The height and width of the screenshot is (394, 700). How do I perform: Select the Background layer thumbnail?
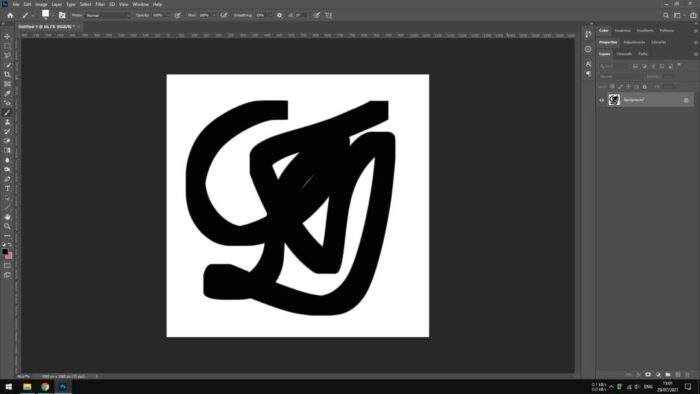[x=614, y=100]
